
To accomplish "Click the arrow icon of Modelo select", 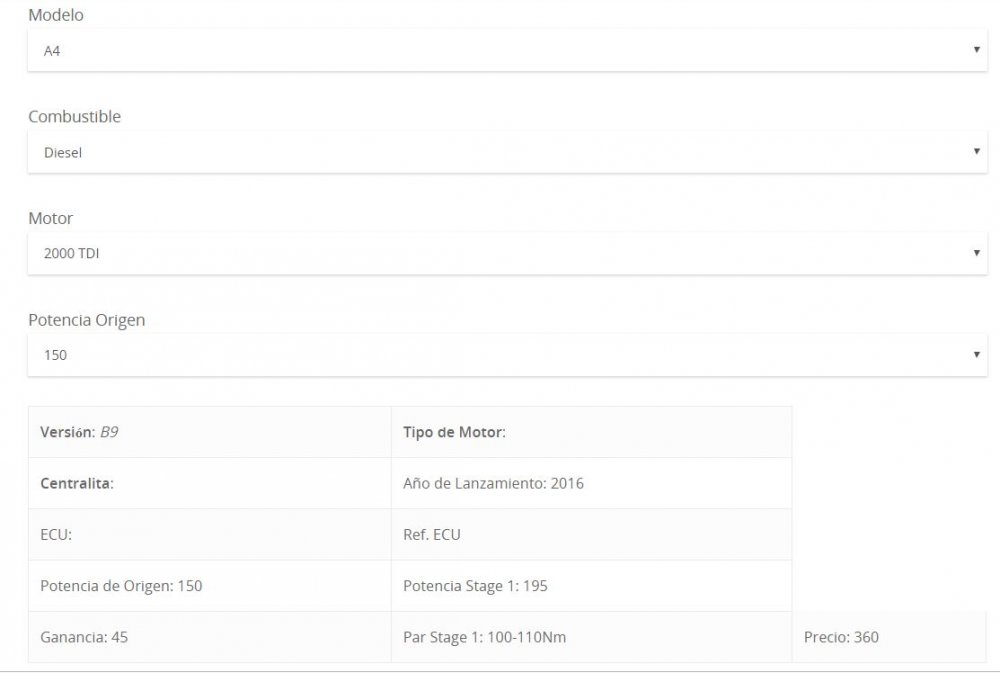I will click(976, 50).
